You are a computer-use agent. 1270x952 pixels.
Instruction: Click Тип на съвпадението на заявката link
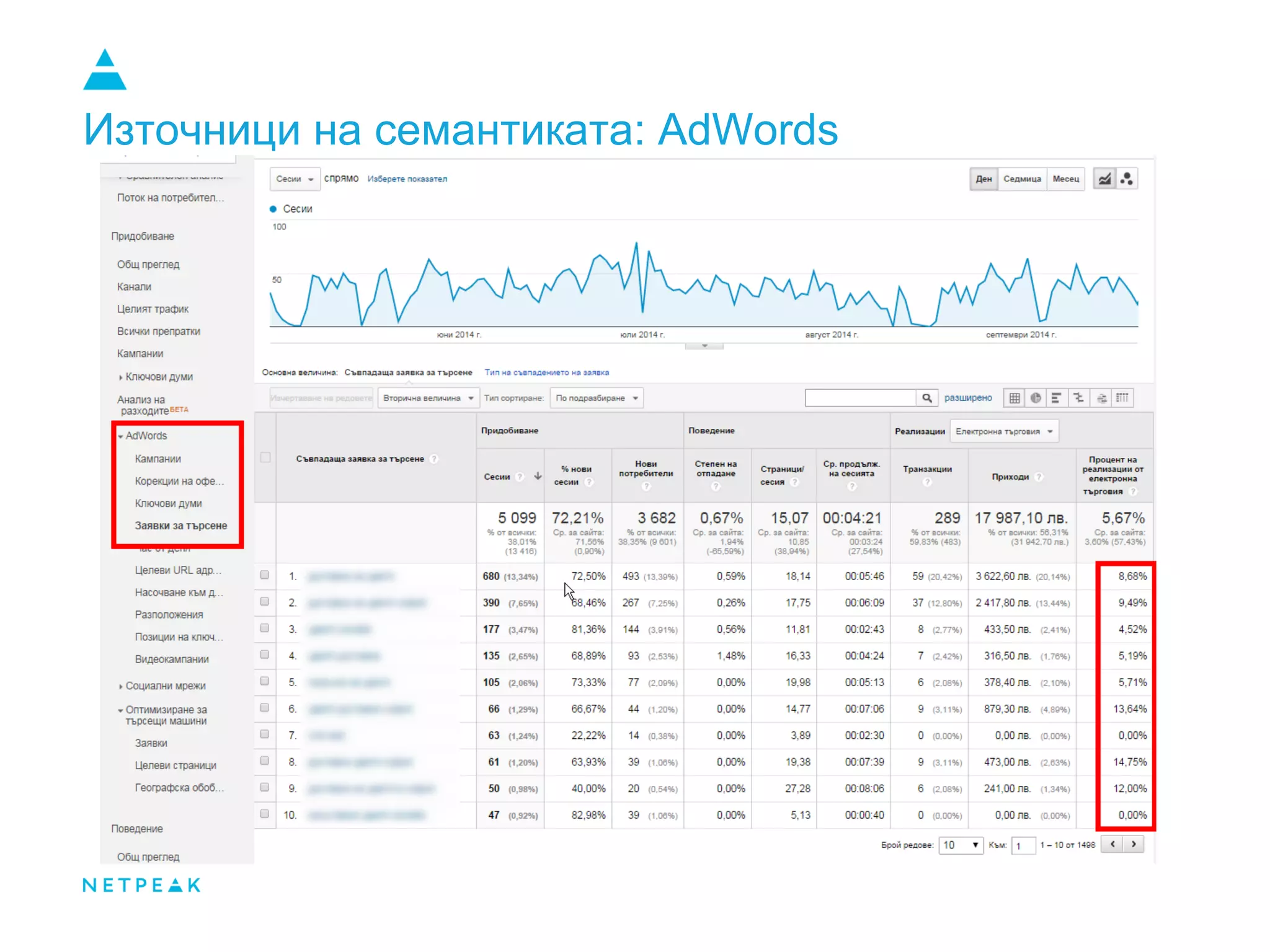(x=546, y=372)
